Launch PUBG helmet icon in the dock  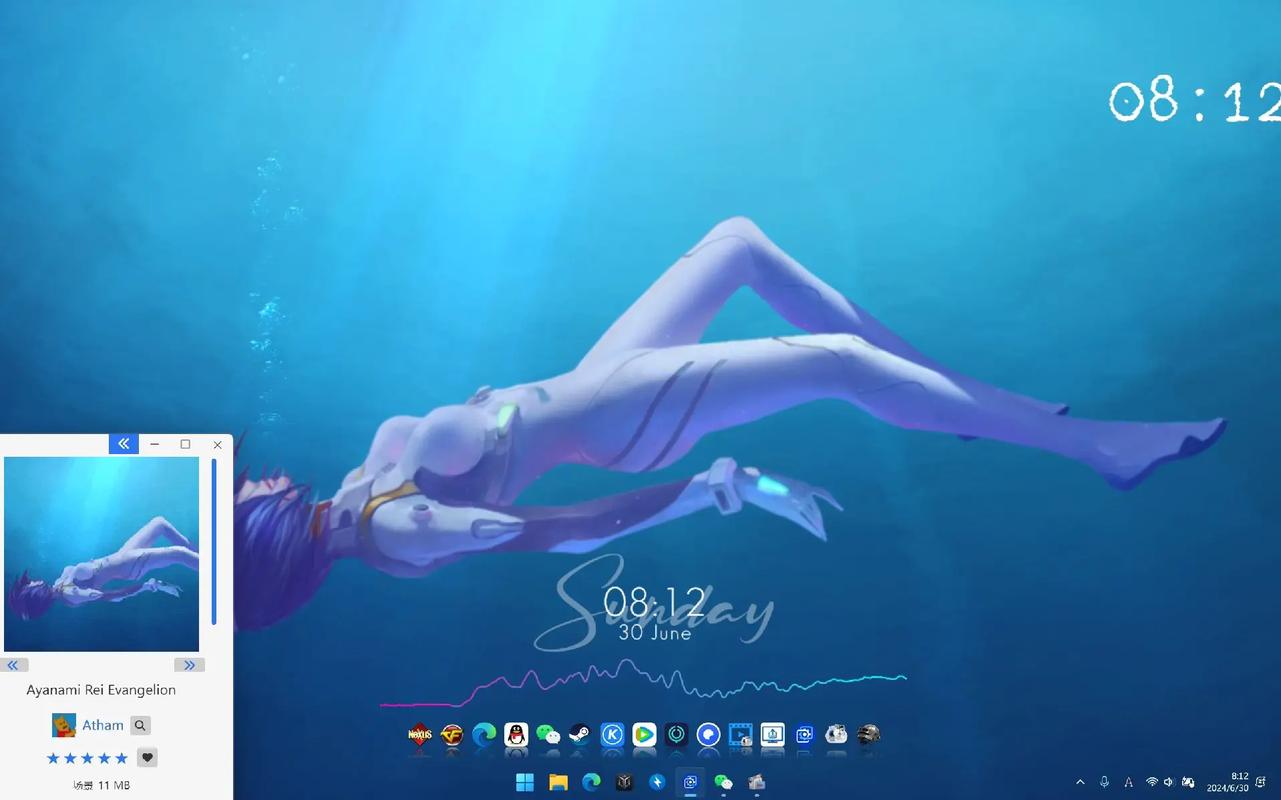[868, 735]
